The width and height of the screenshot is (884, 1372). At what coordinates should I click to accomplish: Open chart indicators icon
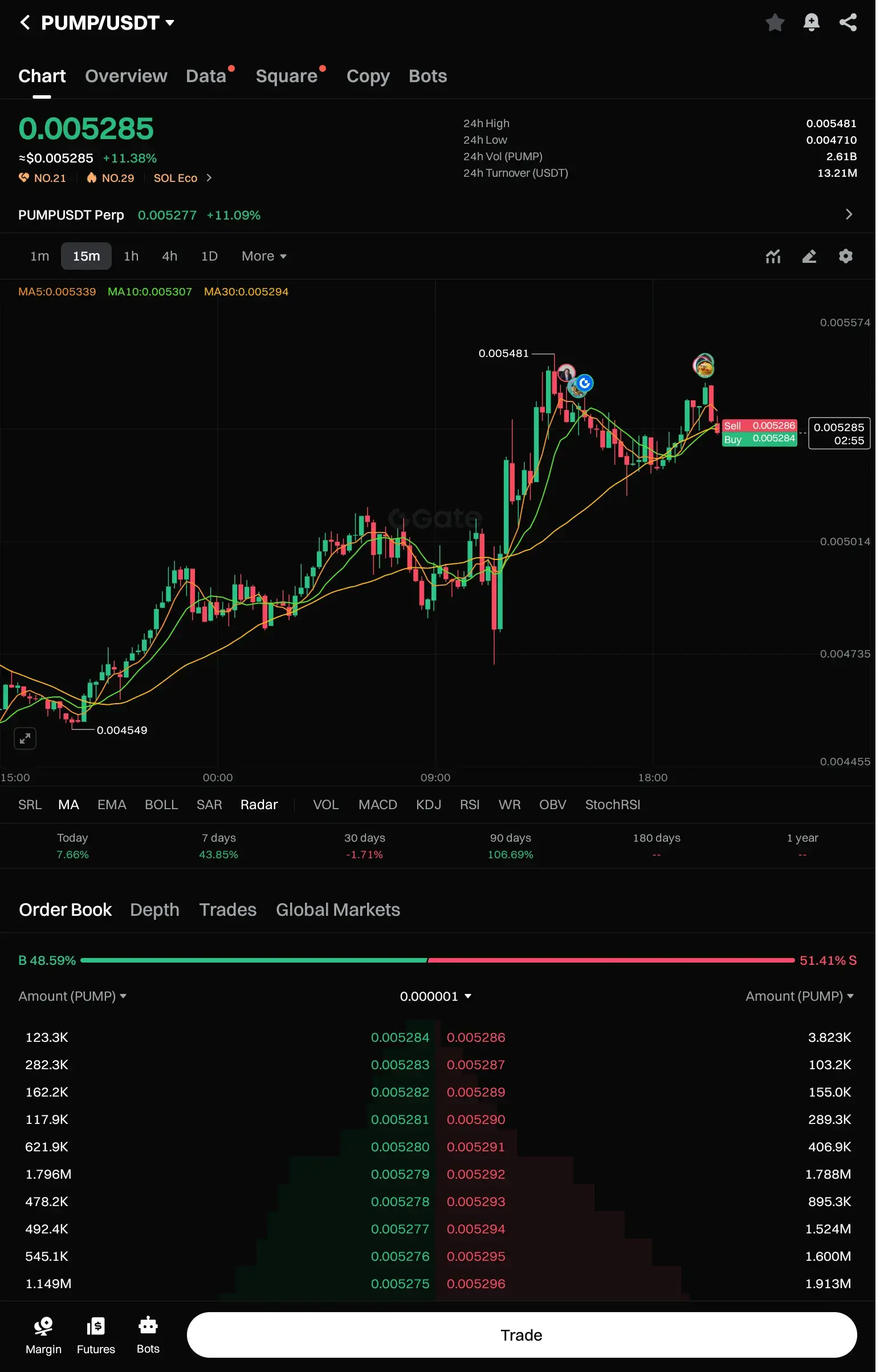[x=773, y=256]
